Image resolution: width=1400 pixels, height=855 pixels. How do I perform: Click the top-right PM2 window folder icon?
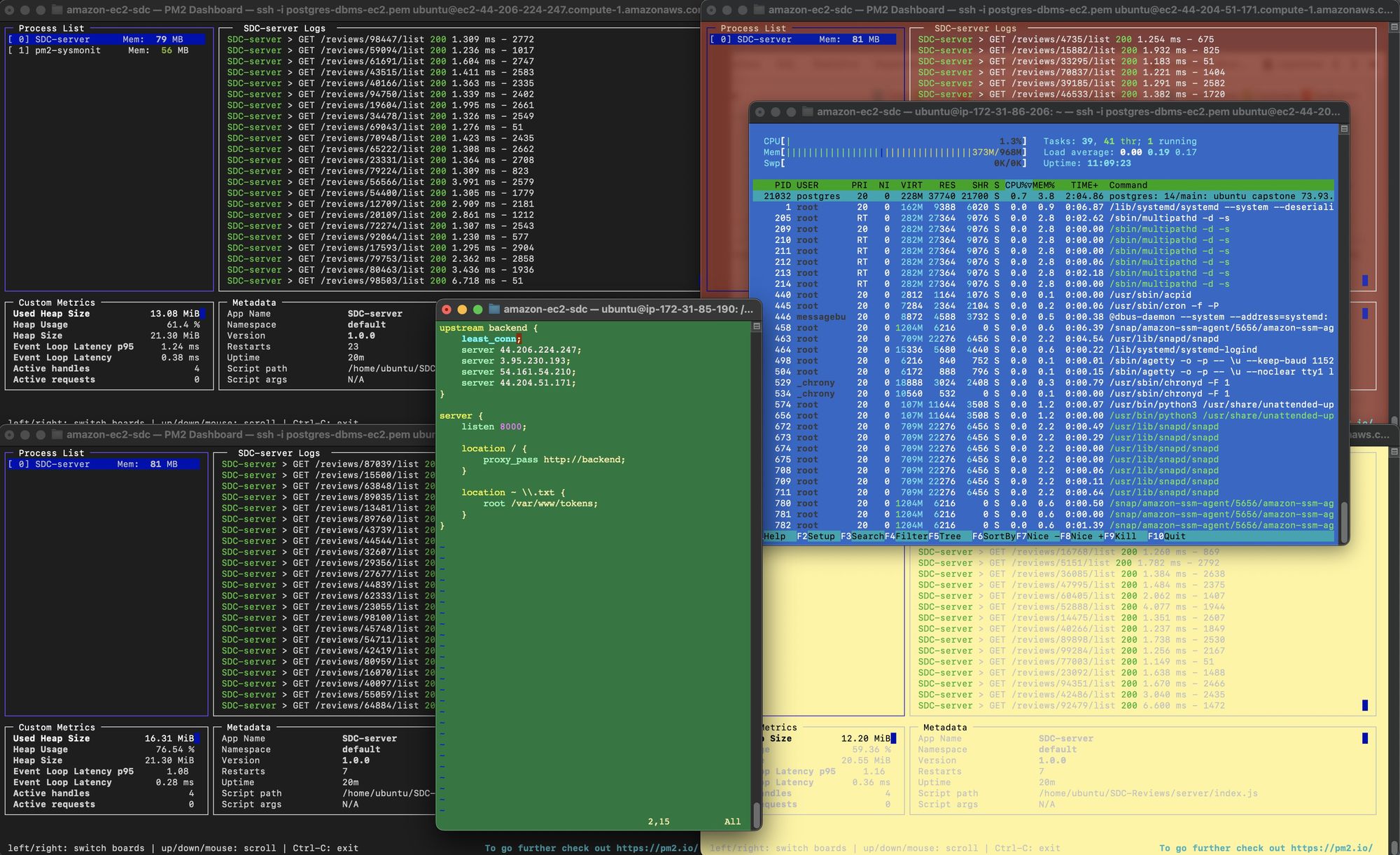coord(759,11)
